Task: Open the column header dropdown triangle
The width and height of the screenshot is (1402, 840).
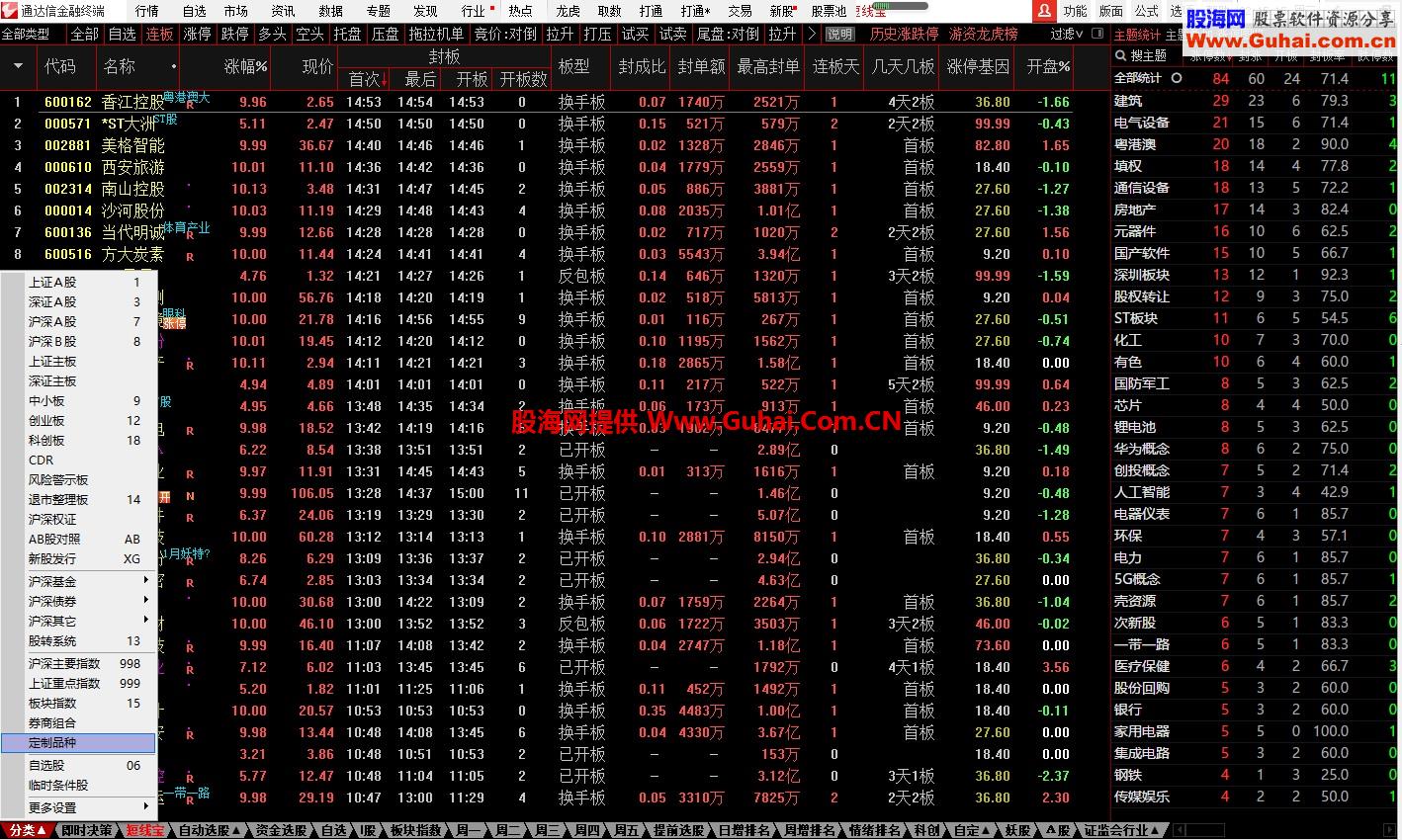Action: 18,67
